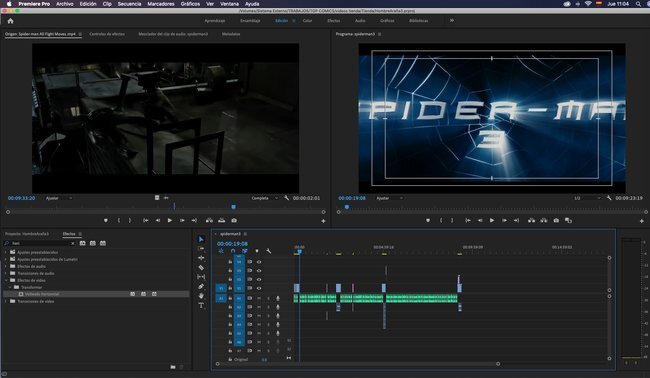Select the Slip tool
The image size is (650, 378).
coord(201,276)
